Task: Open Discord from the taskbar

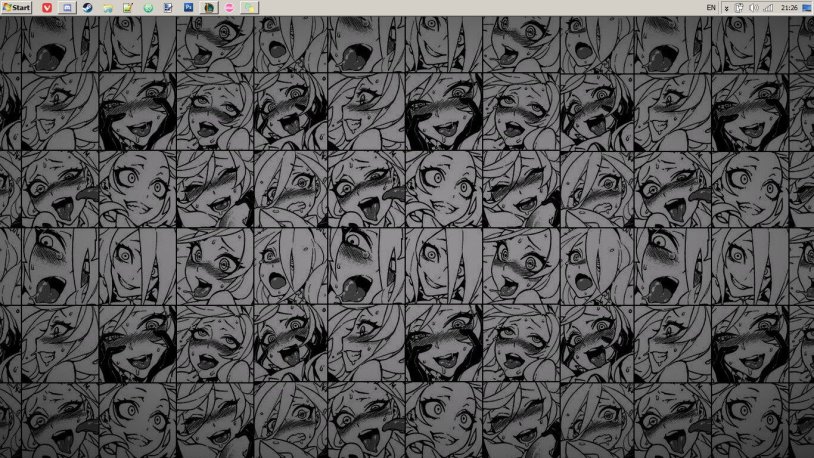Action: (67, 7)
